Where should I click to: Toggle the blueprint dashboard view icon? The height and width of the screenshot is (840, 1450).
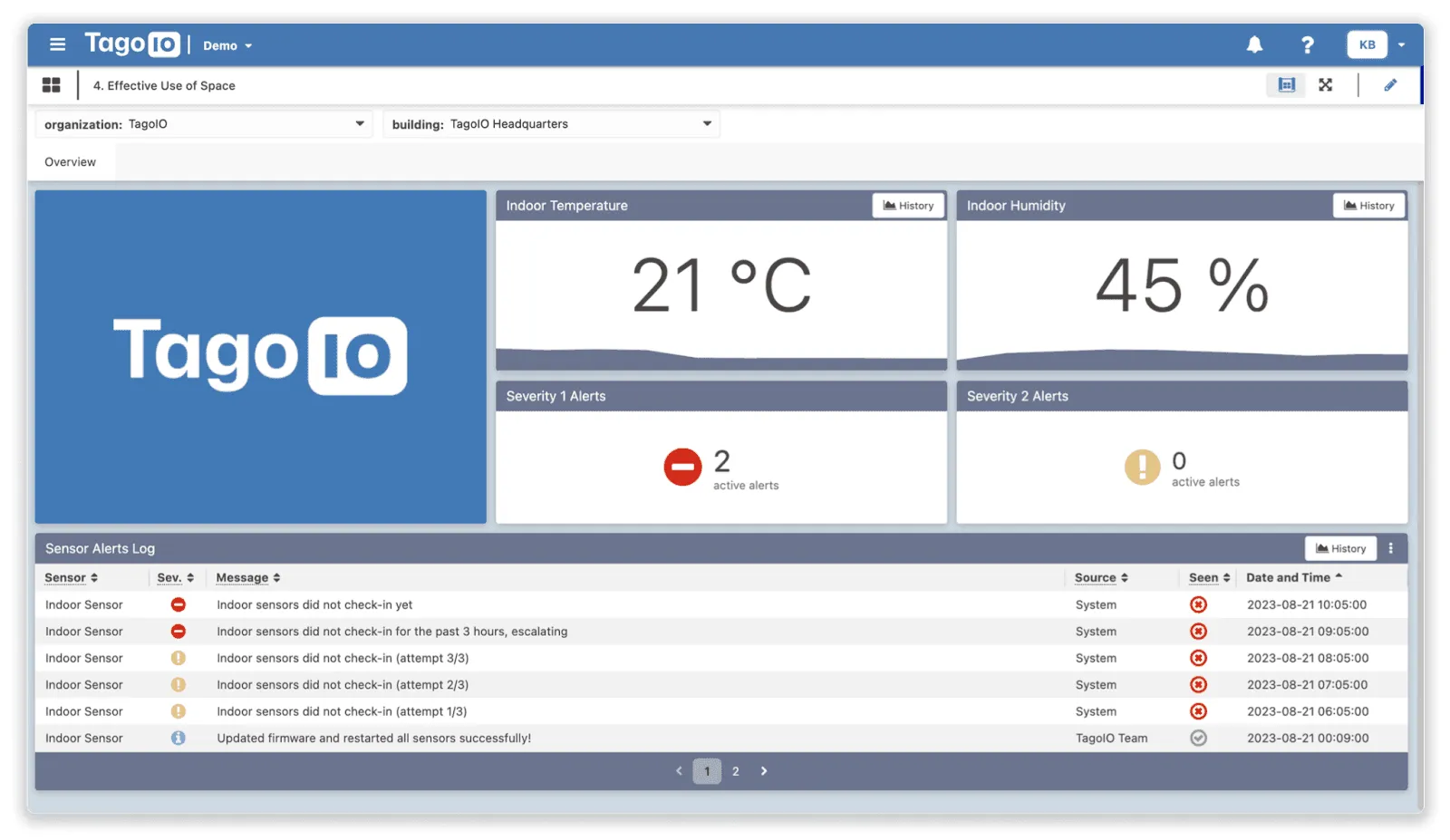[x=1286, y=84]
